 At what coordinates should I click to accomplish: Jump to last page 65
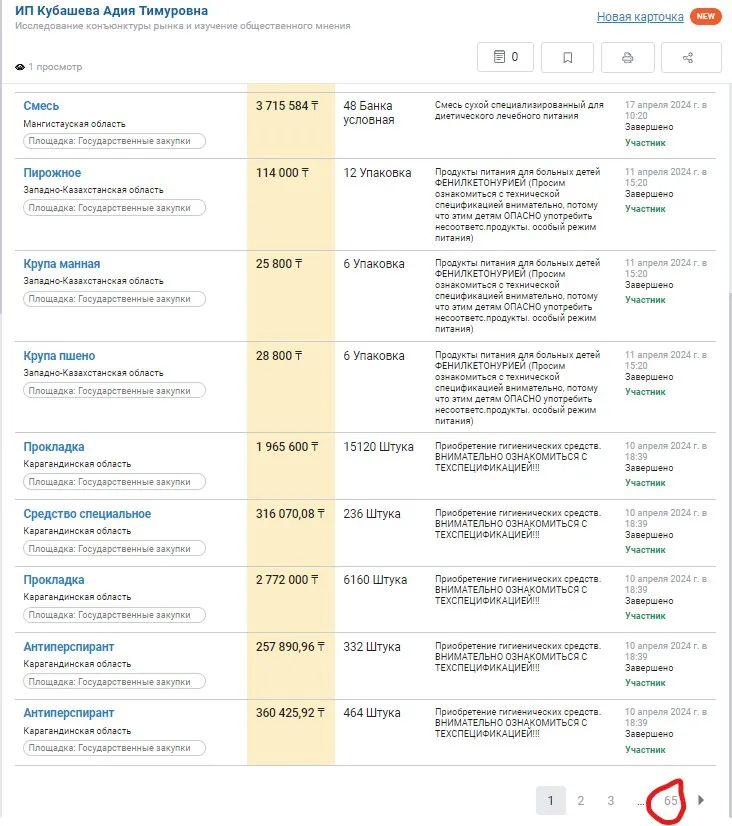pos(670,800)
